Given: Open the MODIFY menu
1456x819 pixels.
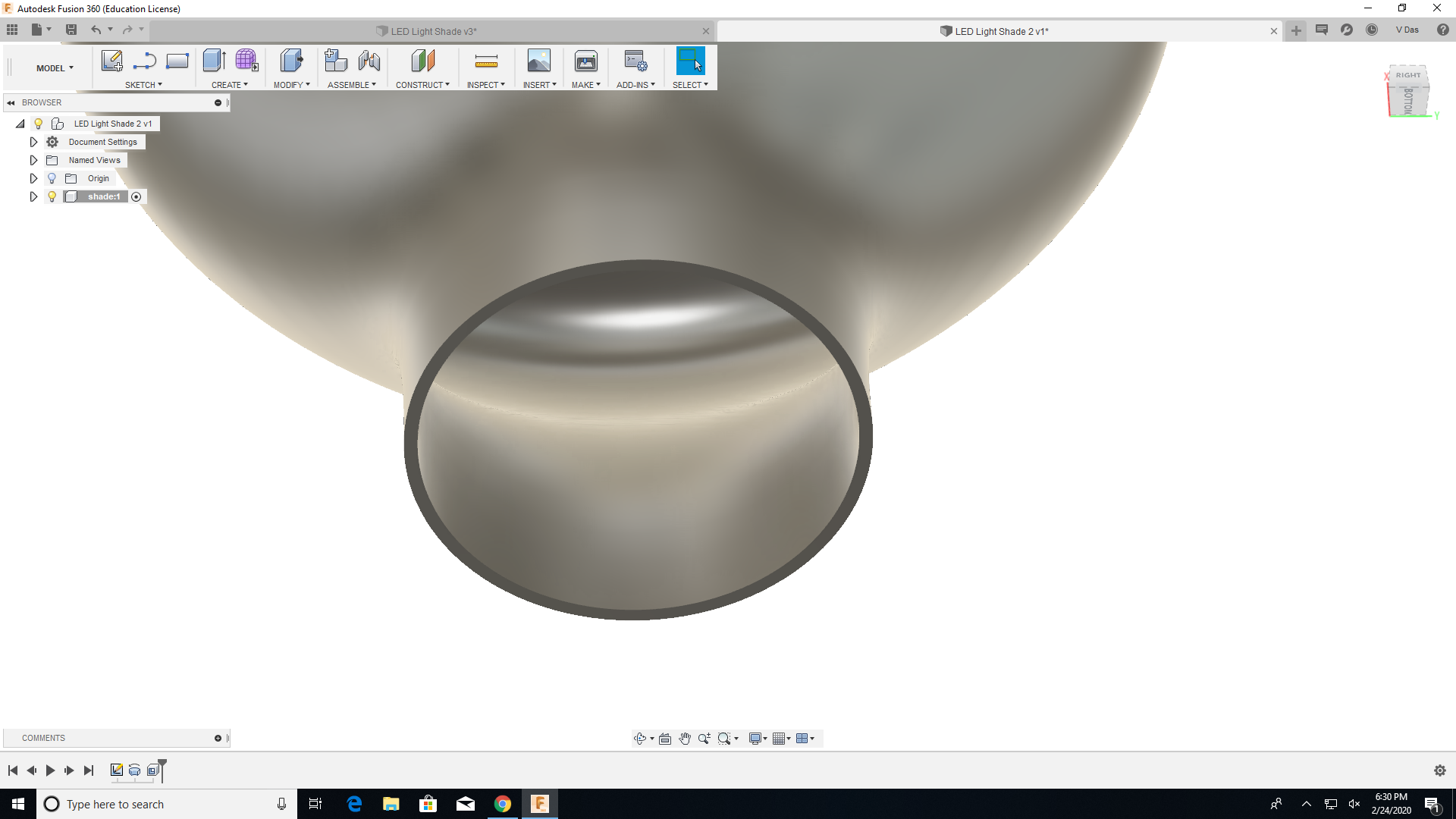Looking at the screenshot, I should [291, 85].
